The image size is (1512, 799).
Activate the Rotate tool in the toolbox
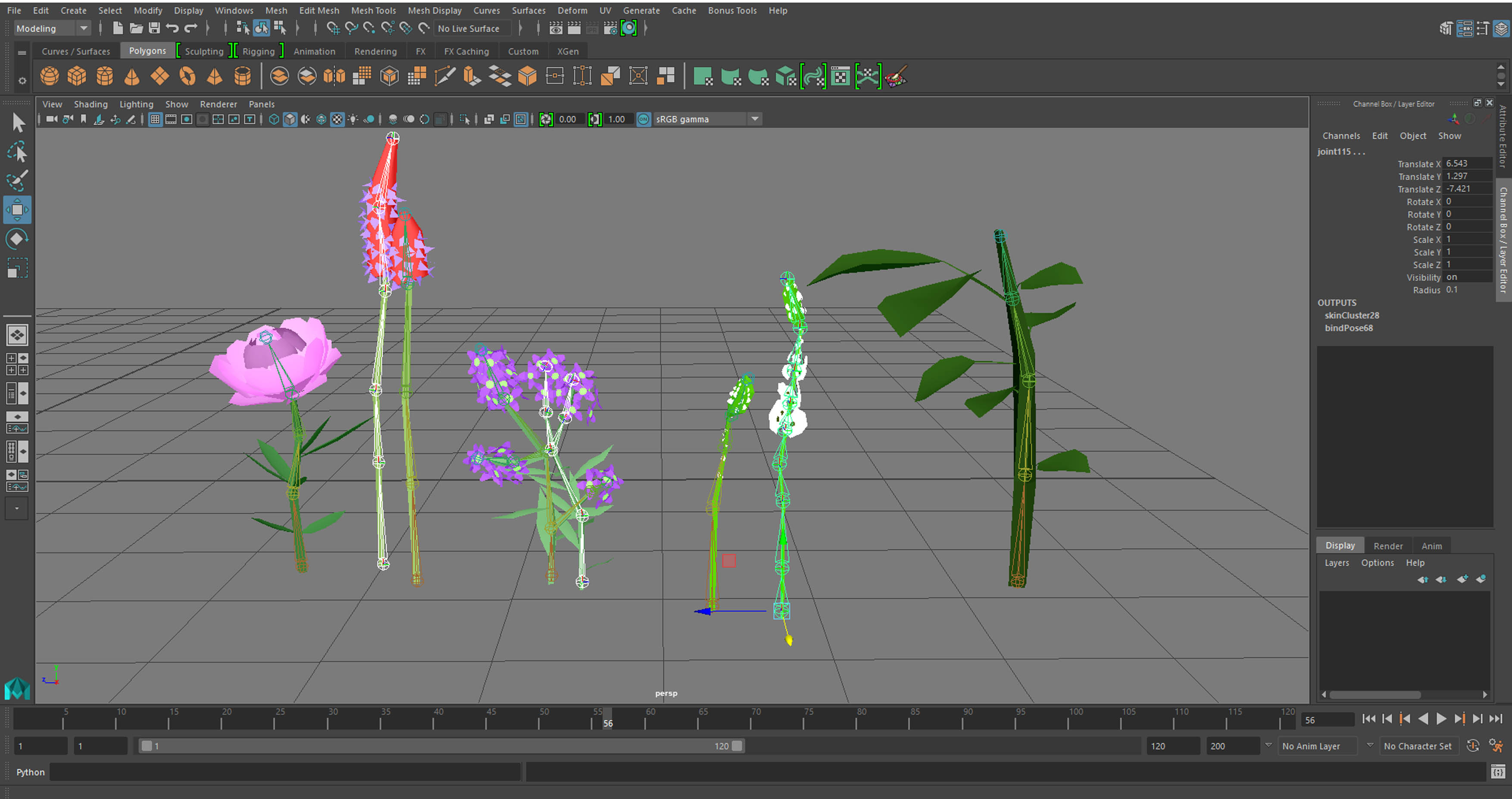17,238
